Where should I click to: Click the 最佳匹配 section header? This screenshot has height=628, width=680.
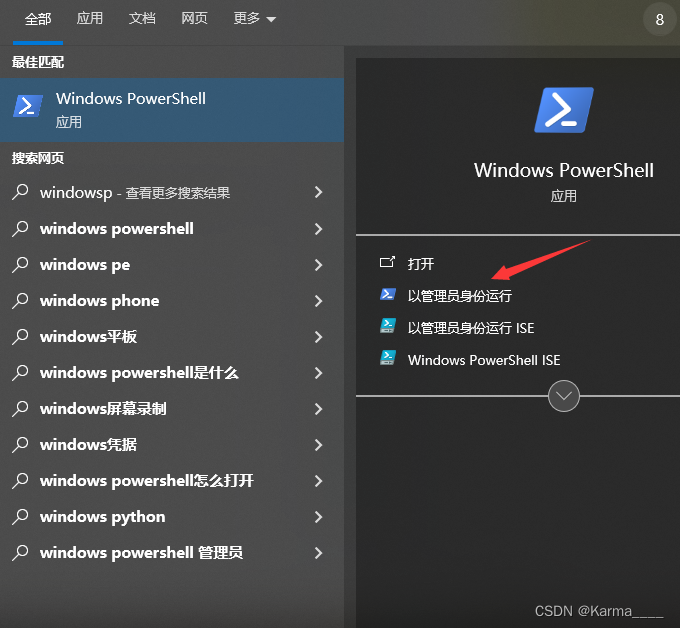click(38, 62)
